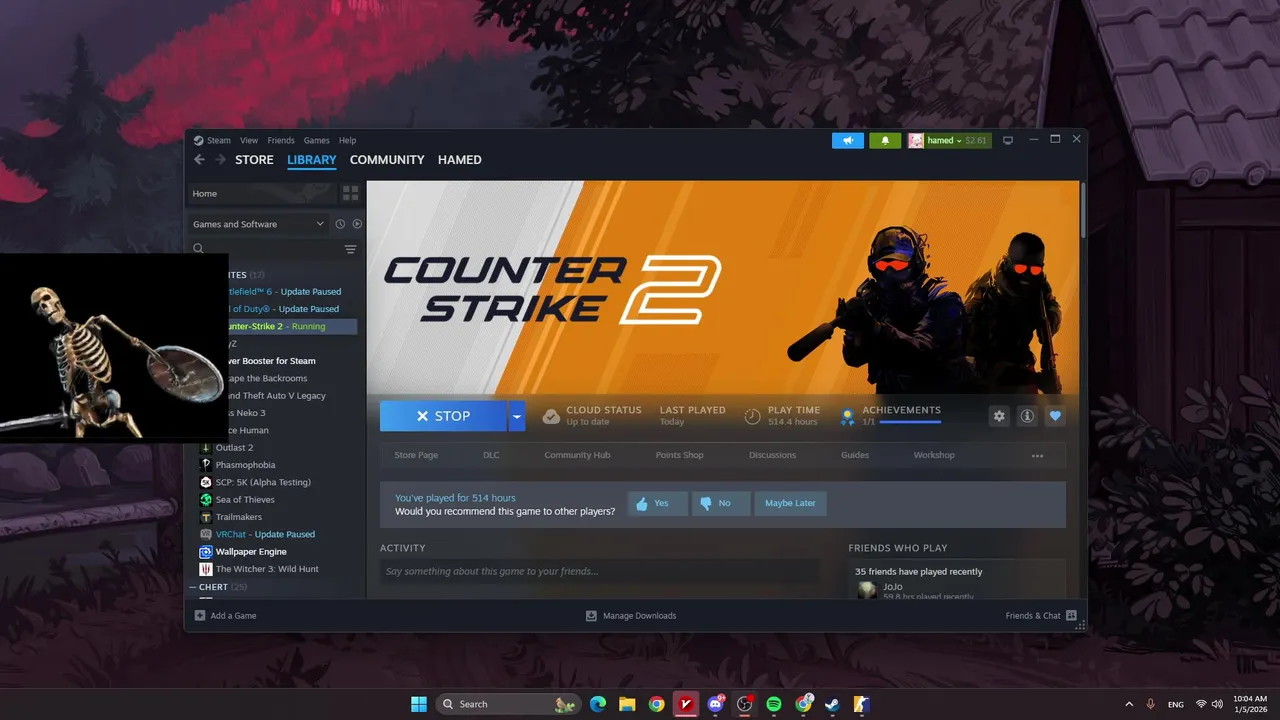Select Sea of Thieves in library
Screen dimensions: 1280x720
(x=245, y=500)
